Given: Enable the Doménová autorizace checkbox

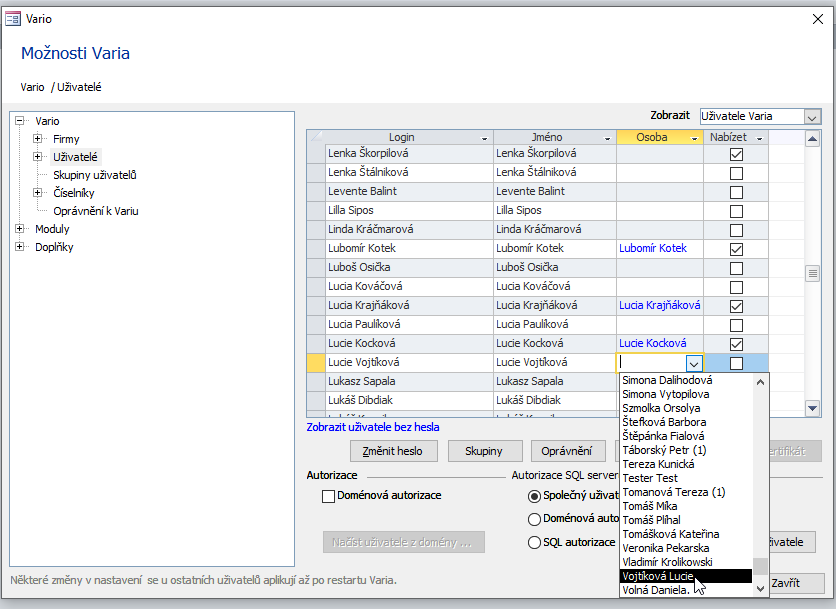Looking at the screenshot, I should (328, 496).
